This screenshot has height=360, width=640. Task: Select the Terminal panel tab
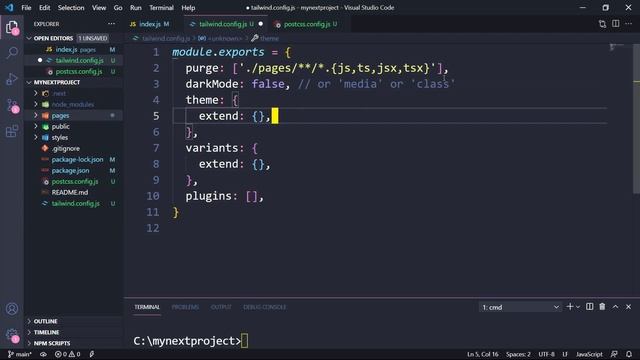[x=147, y=307]
